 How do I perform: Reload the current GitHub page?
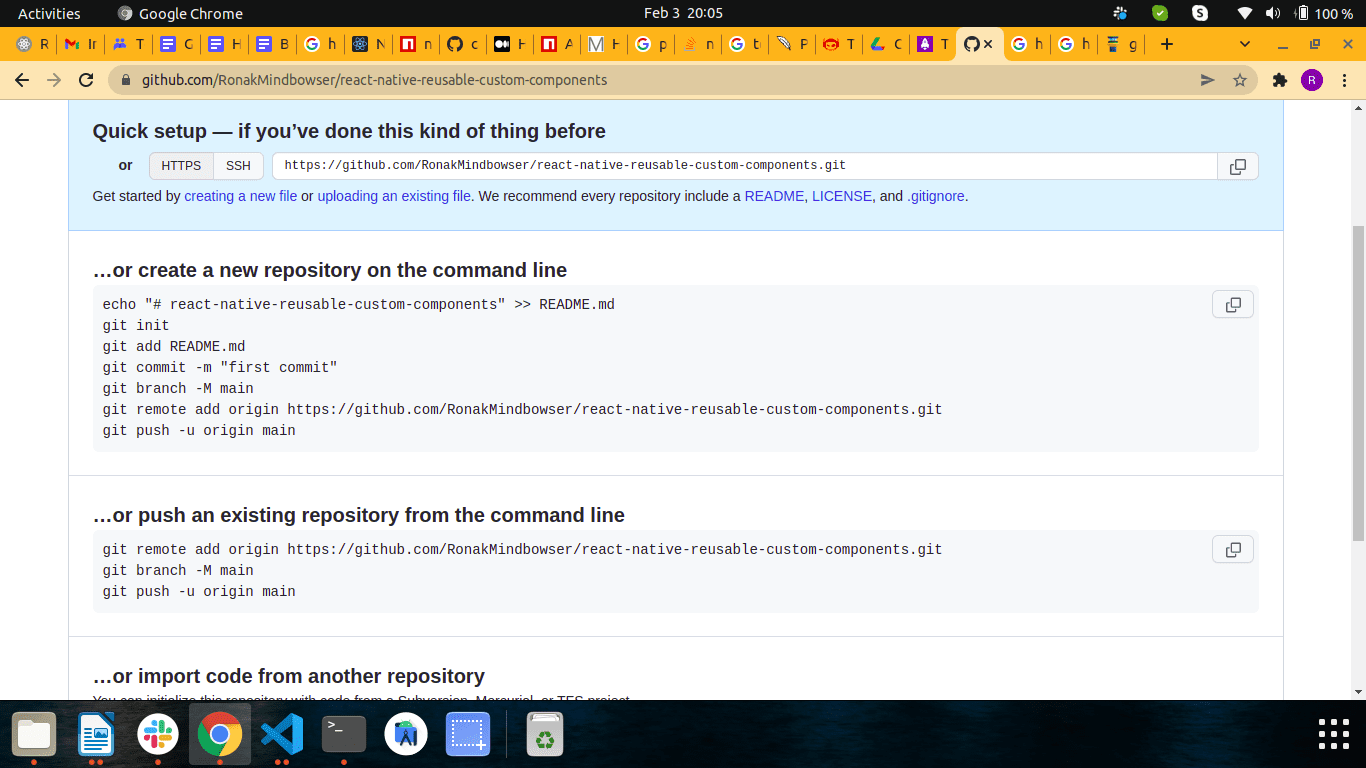[86, 80]
